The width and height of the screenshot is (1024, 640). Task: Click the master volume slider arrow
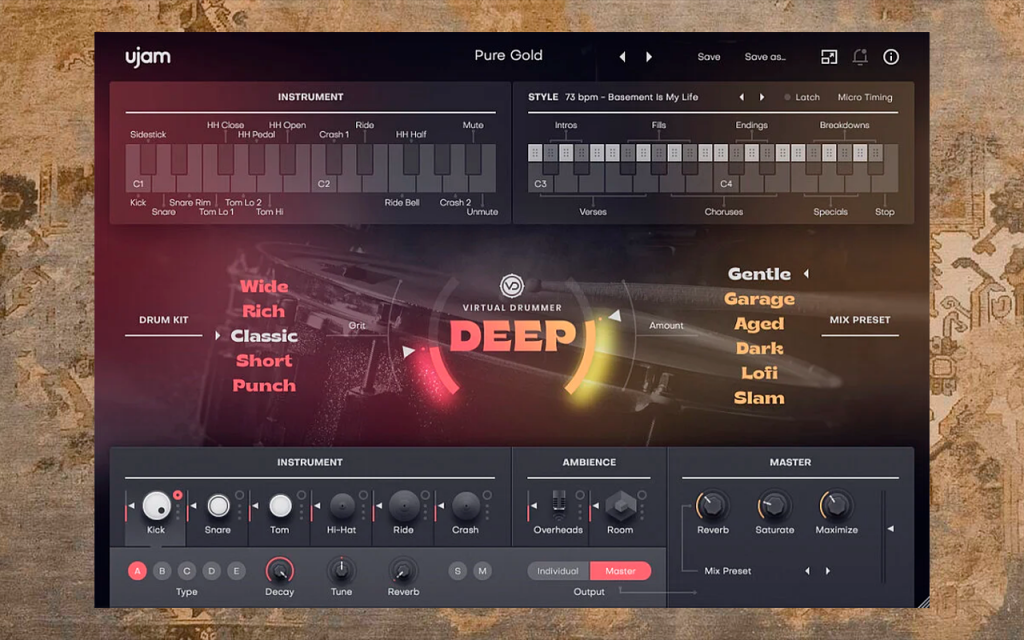(x=890, y=528)
